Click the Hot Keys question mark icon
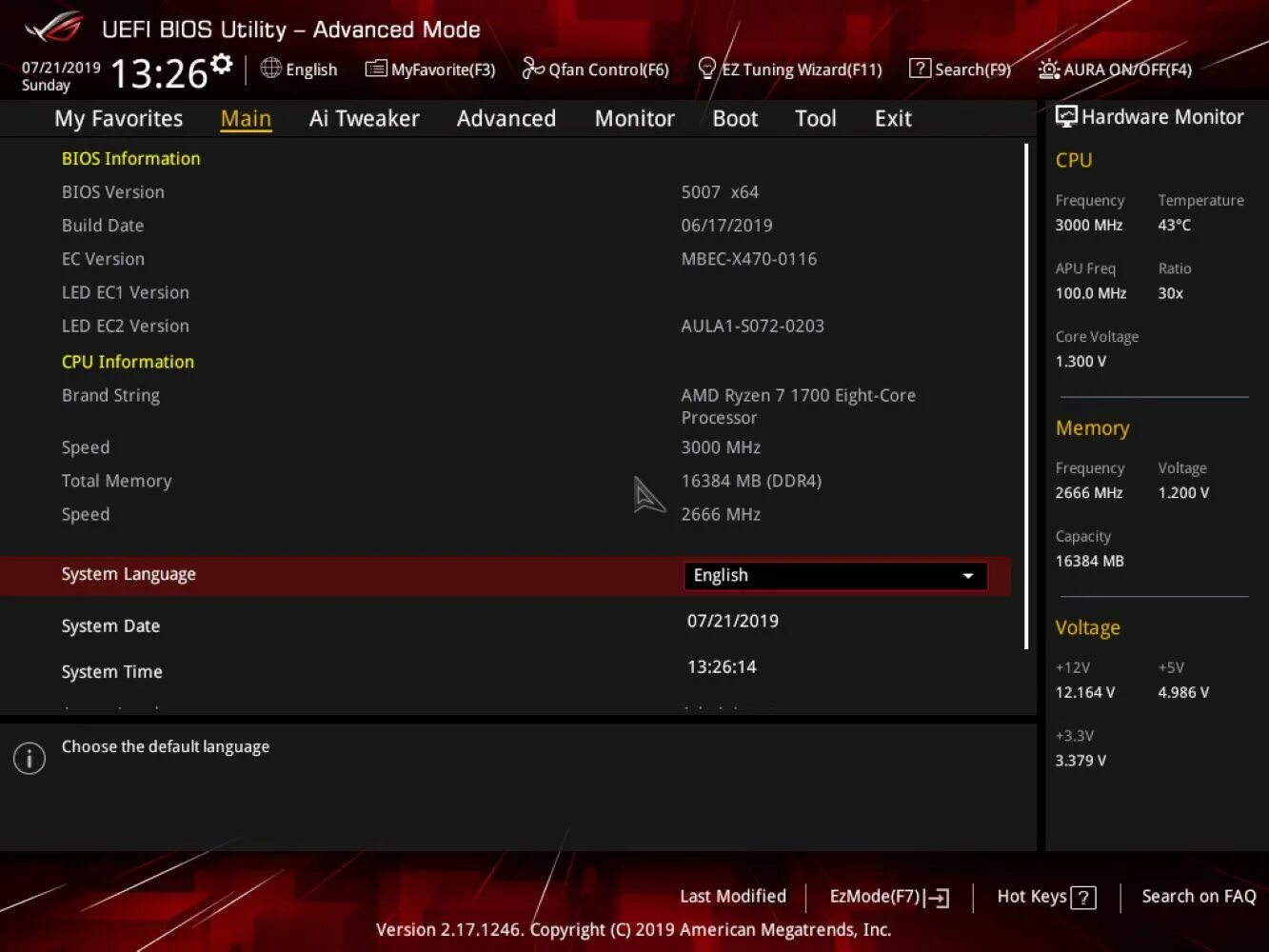Screen dimensions: 1269x952 [1083, 898]
